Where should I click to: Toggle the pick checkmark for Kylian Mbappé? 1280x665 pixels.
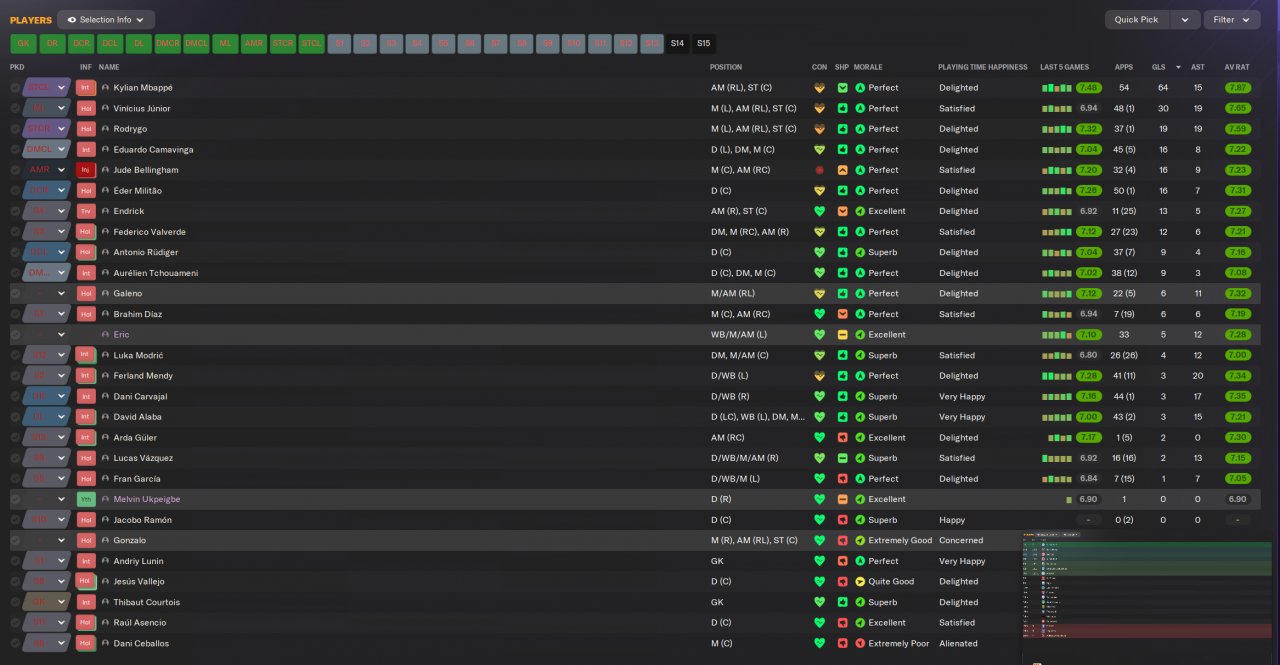15,88
